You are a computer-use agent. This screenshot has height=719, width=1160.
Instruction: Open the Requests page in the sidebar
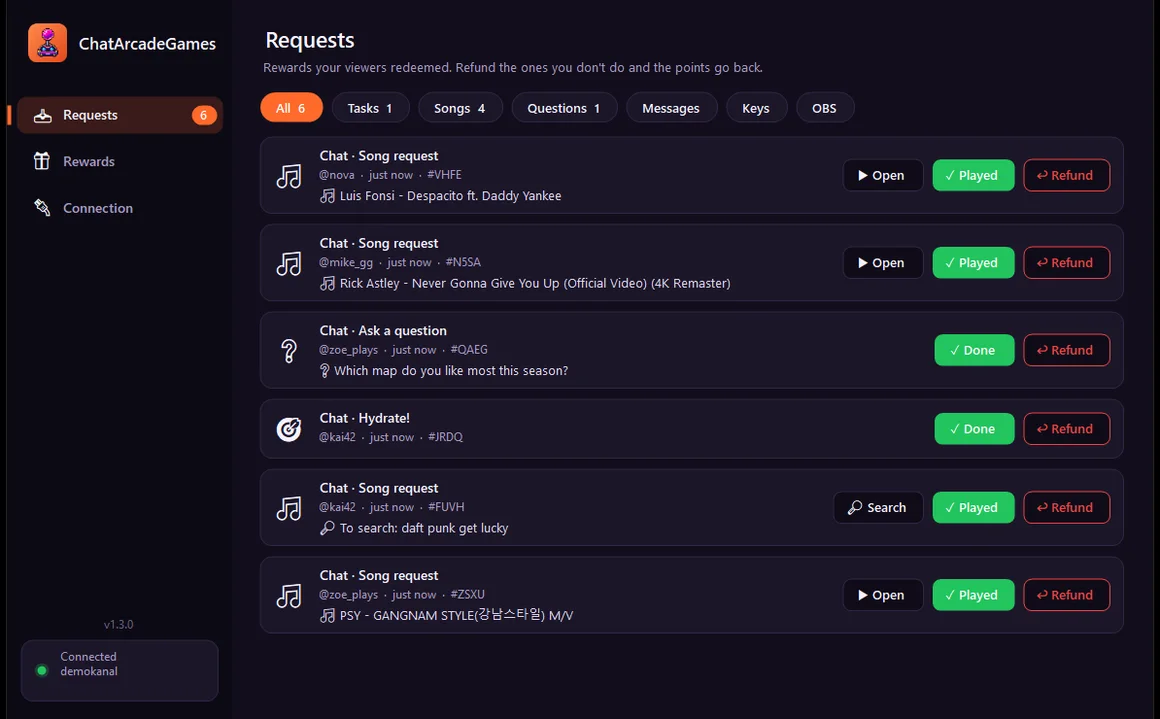coord(120,115)
